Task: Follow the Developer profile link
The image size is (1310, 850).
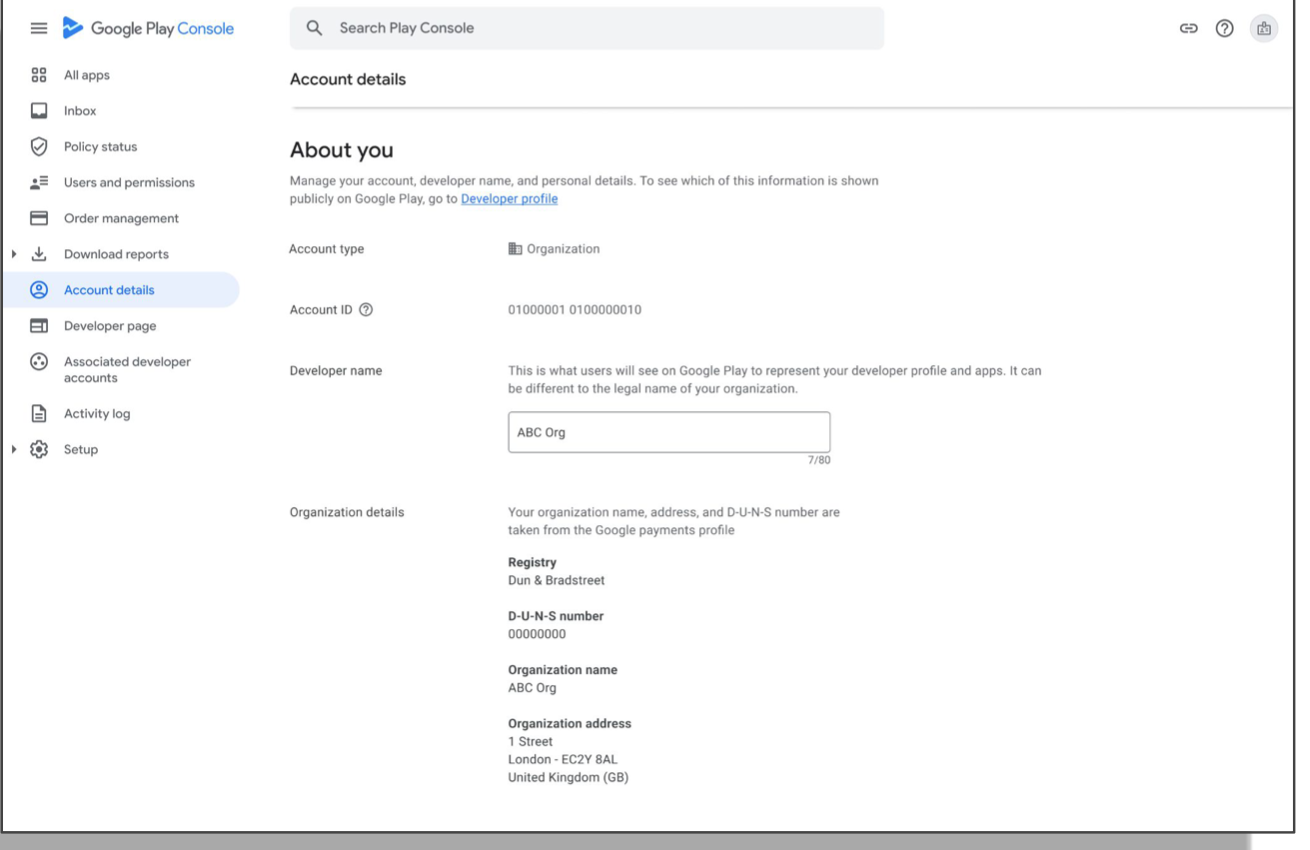Action: pyautogui.click(x=509, y=199)
